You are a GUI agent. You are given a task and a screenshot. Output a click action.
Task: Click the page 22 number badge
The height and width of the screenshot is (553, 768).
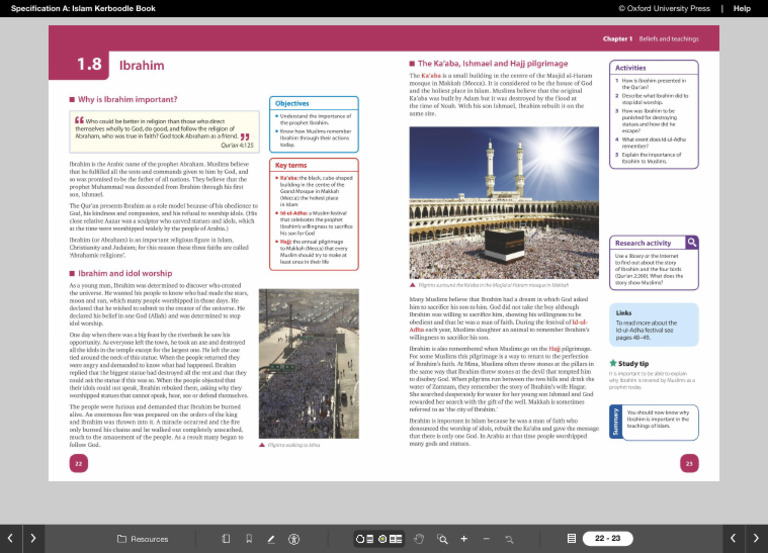[78, 463]
